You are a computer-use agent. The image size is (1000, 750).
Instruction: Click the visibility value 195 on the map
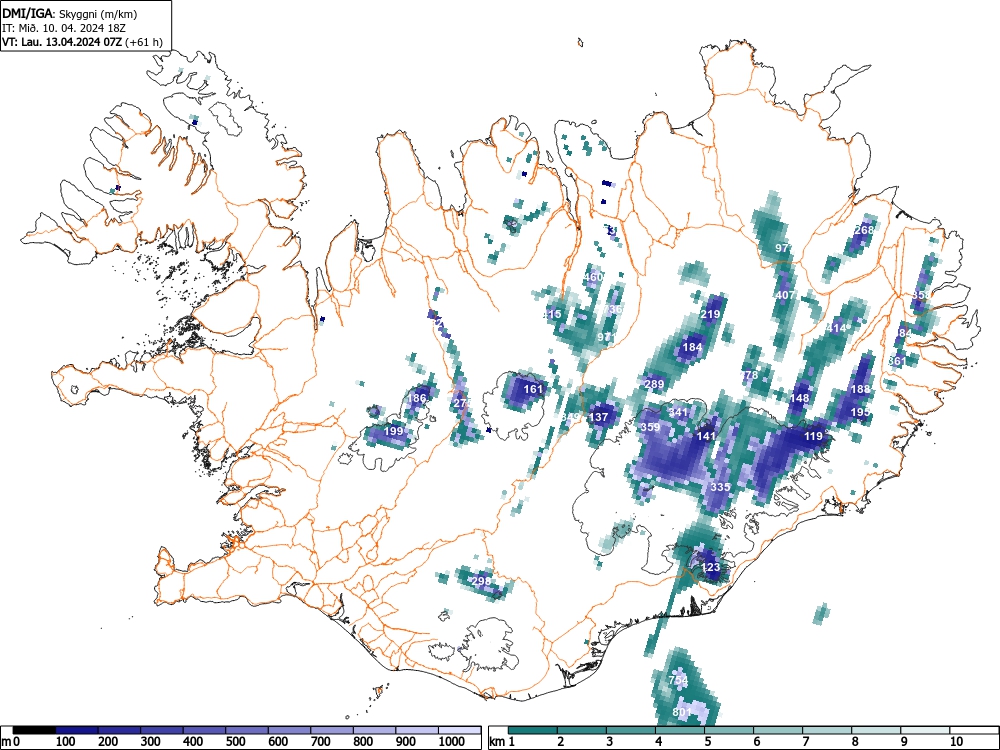[860, 413]
